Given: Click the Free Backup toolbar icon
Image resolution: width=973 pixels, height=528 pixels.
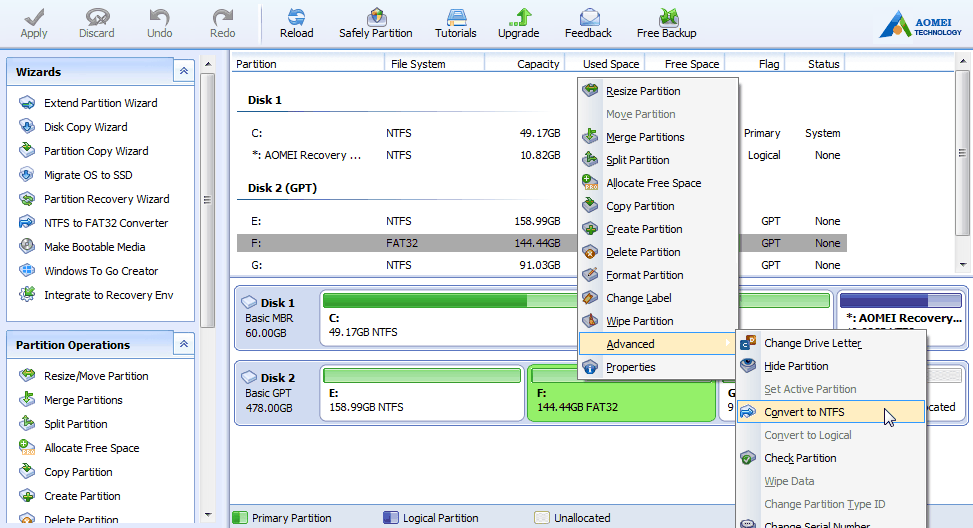Looking at the screenshot, I should pos(668,17).
